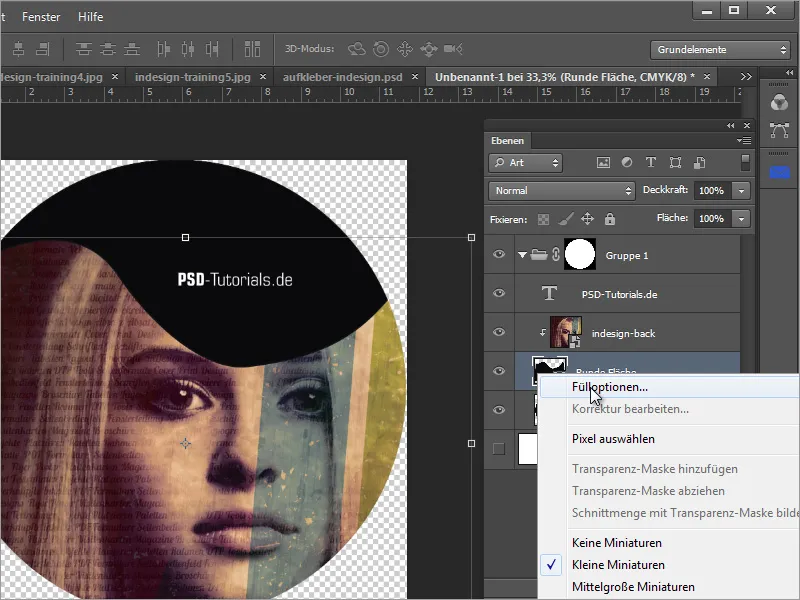
Task: Select the 3D slide object icon
Action: [x=429, y=49]
